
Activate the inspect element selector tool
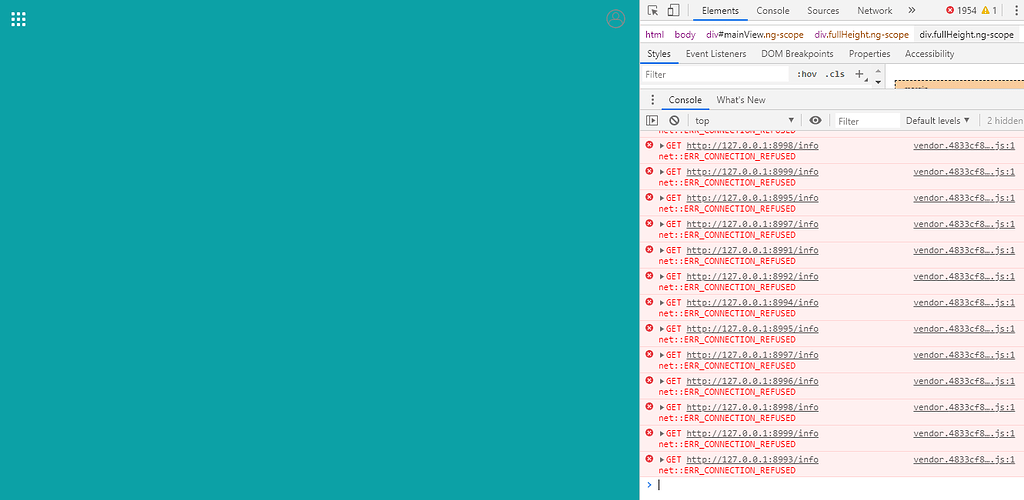[652, 10]
